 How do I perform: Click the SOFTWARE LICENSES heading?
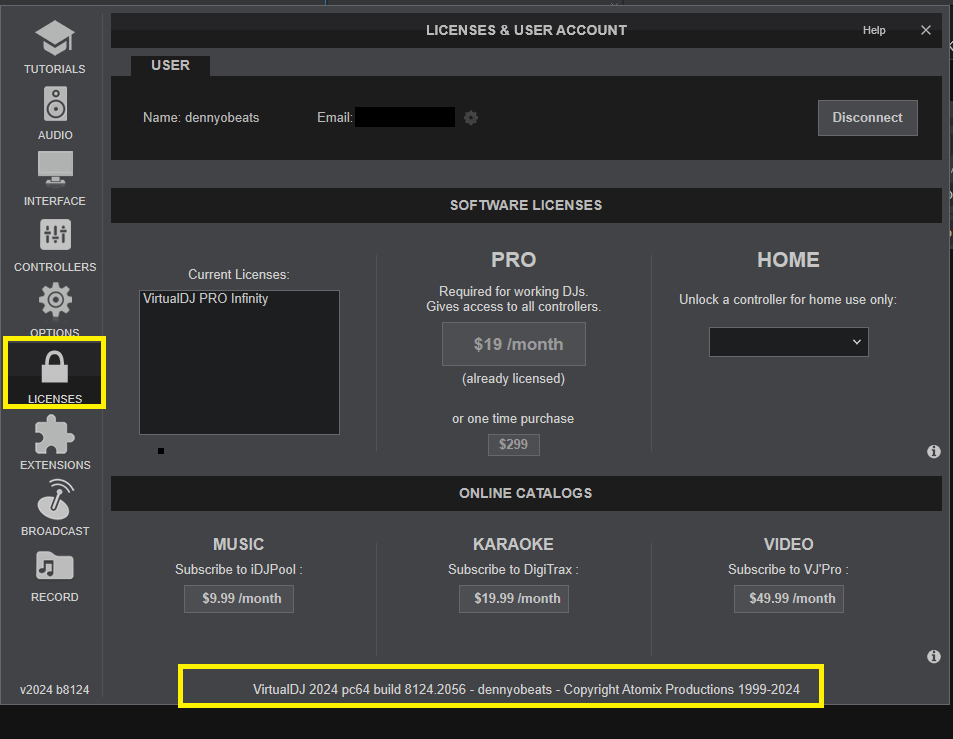coord(526,205)
